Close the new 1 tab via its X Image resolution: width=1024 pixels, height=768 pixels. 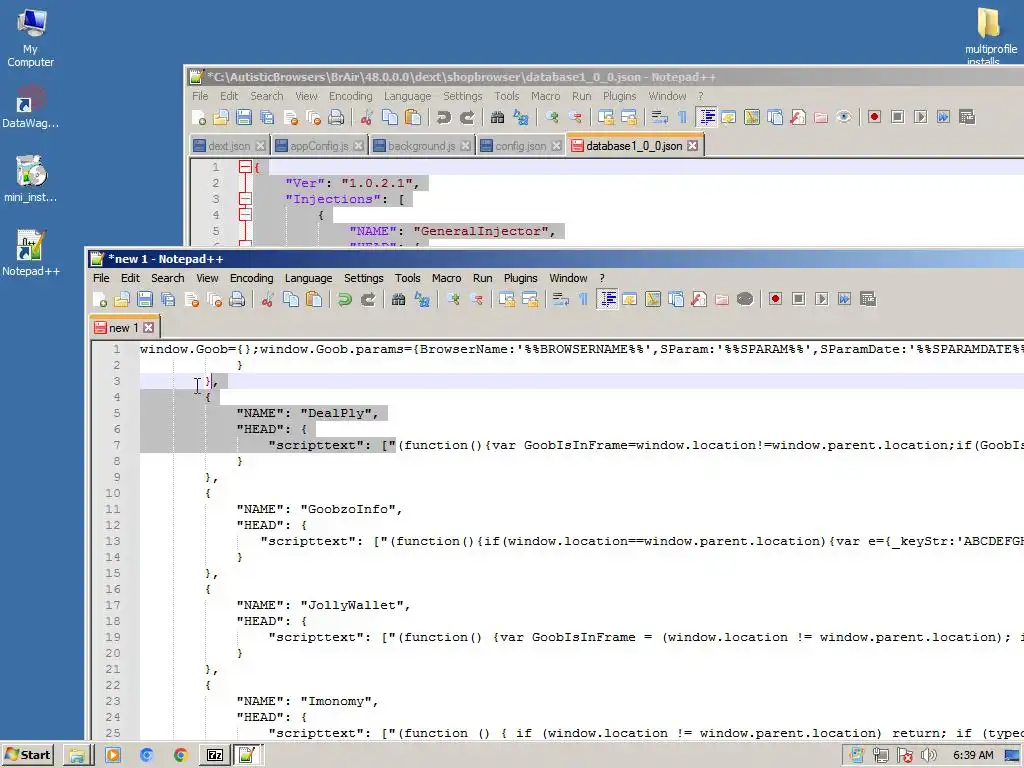click(148, 327)
